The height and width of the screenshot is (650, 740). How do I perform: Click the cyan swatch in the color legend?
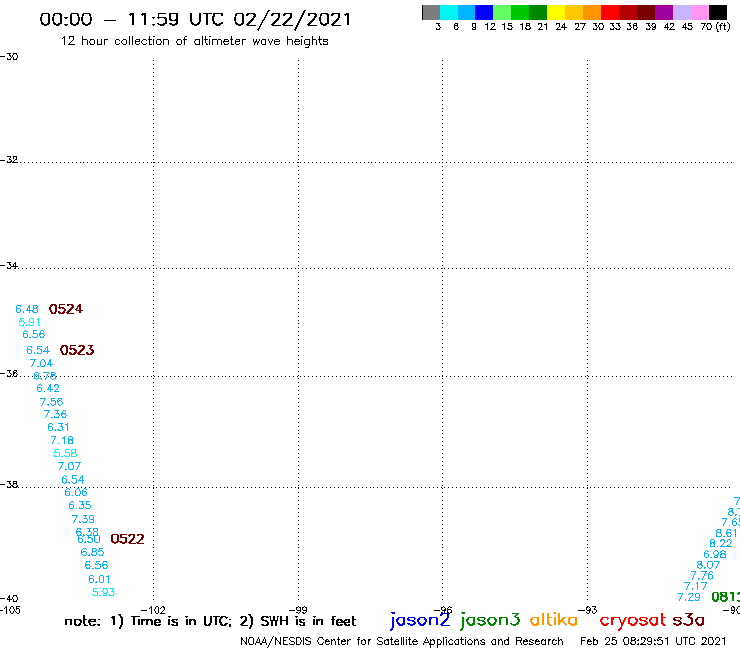pos(449,12)
